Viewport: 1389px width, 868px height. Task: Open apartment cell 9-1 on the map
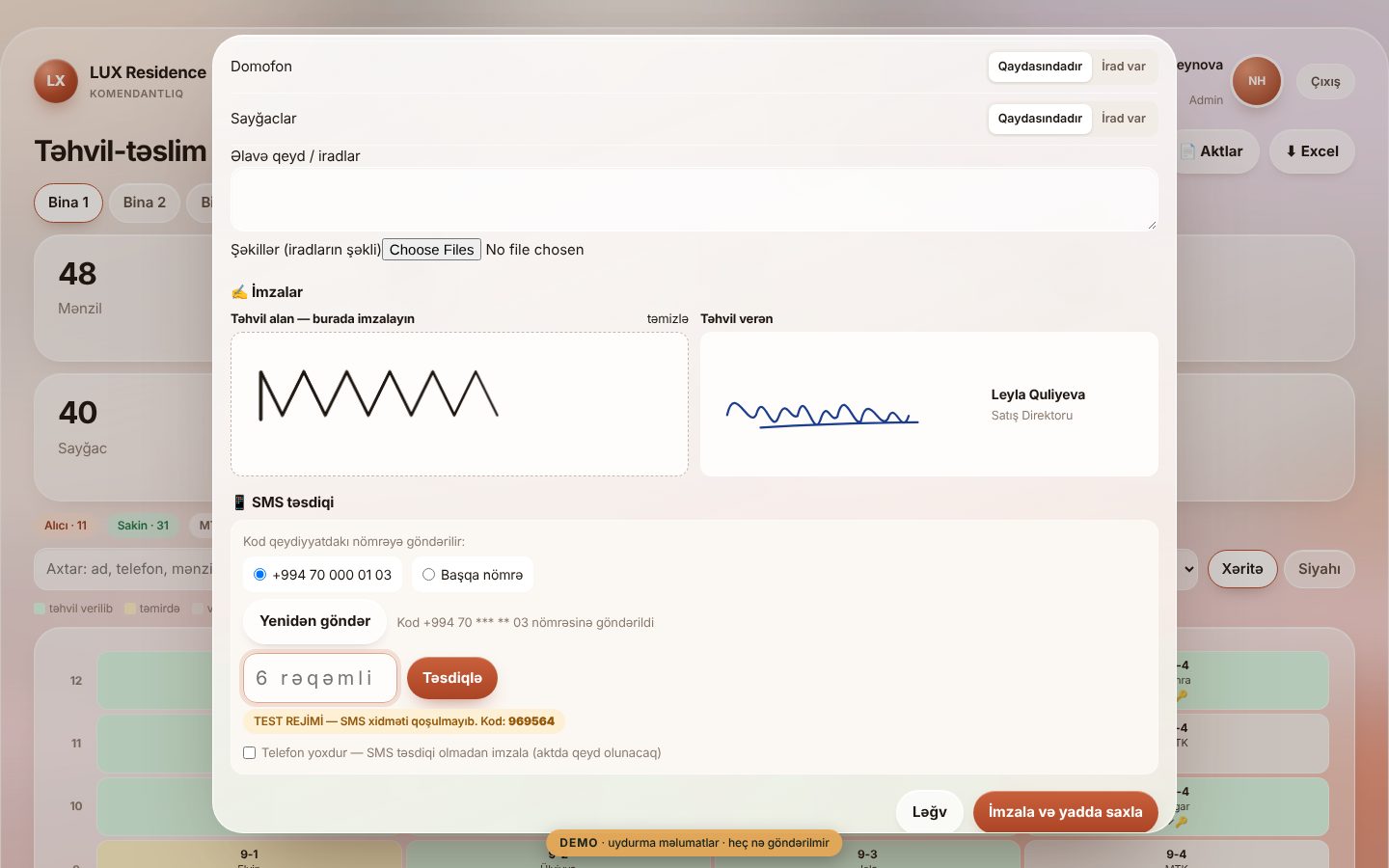click(x=249, y=854)
